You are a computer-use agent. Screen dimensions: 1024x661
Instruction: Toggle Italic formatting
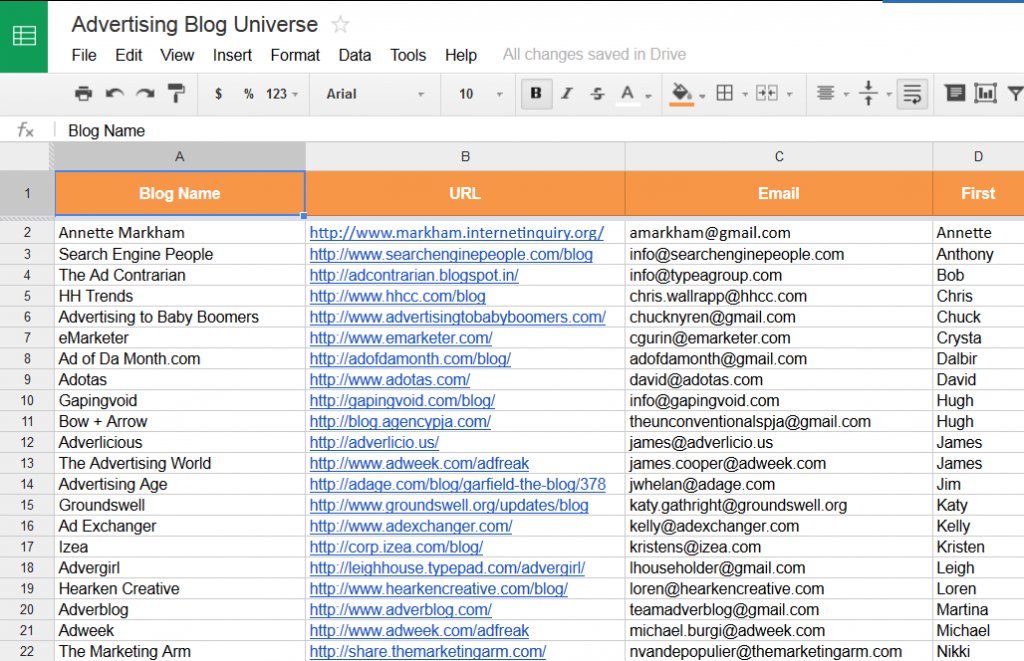point(567,93)
